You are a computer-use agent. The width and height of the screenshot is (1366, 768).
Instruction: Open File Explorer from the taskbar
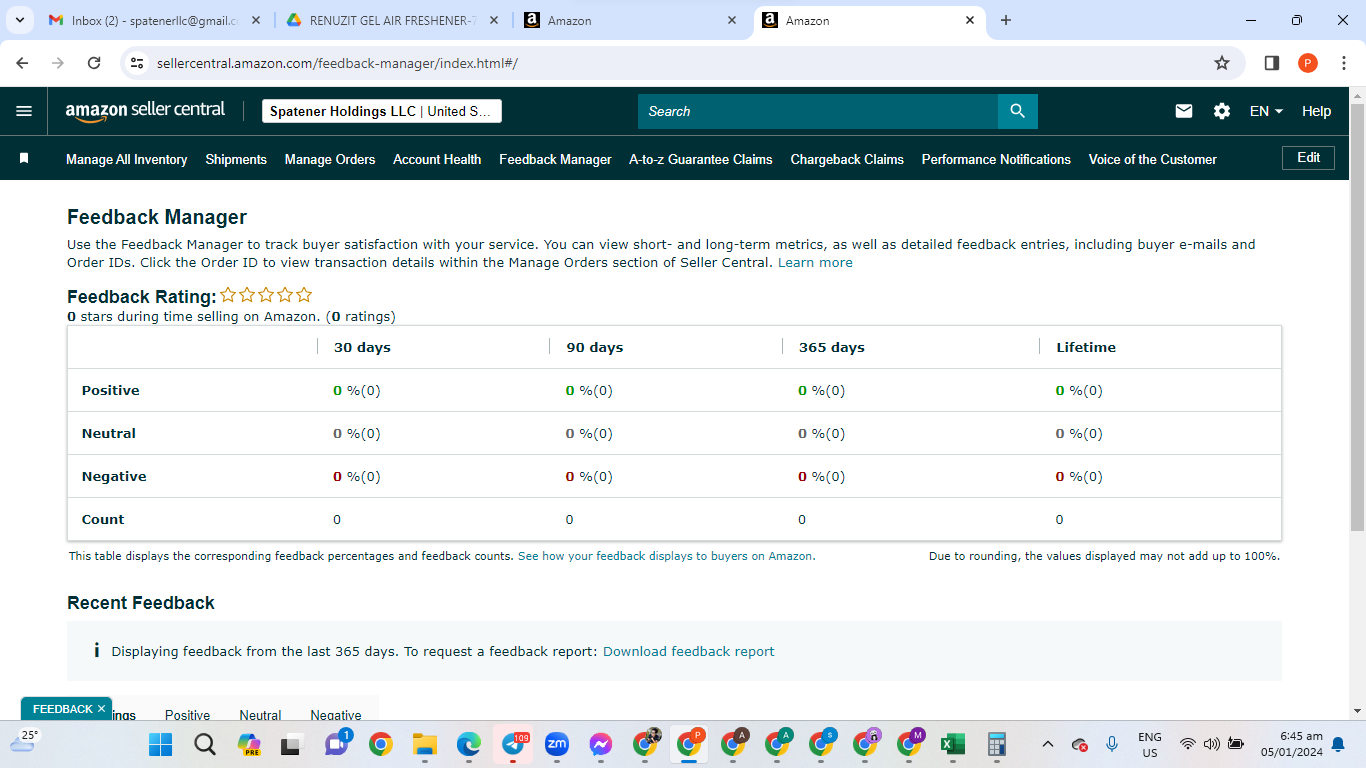pos(425,744)
